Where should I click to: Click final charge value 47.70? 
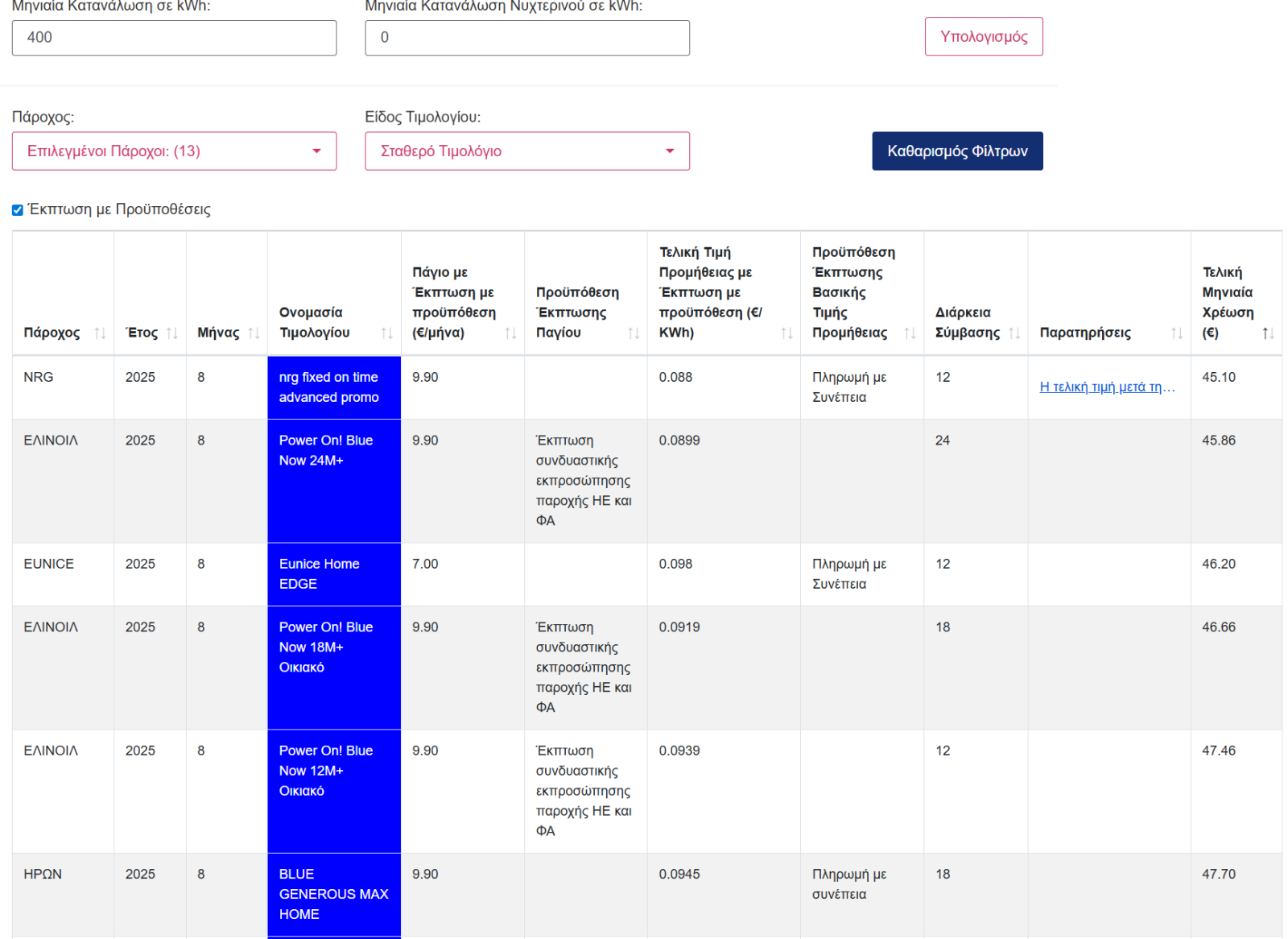[1219, 874]
